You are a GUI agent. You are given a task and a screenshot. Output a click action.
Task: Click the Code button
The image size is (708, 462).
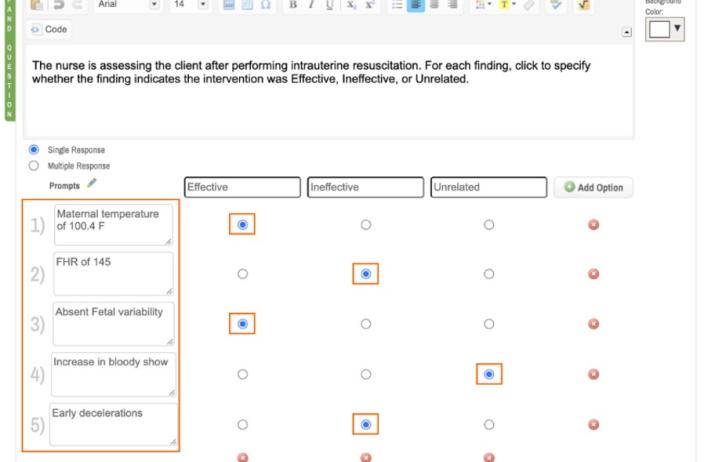click(49, 30)
